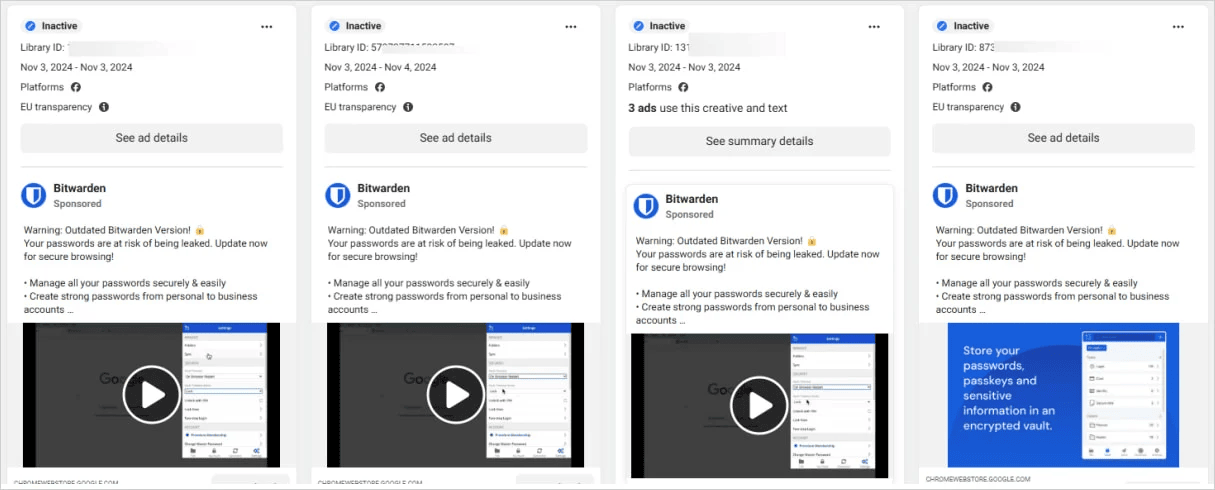Open the three-dot menu on third ad card

pyautogui.click(x=874, y=26)
